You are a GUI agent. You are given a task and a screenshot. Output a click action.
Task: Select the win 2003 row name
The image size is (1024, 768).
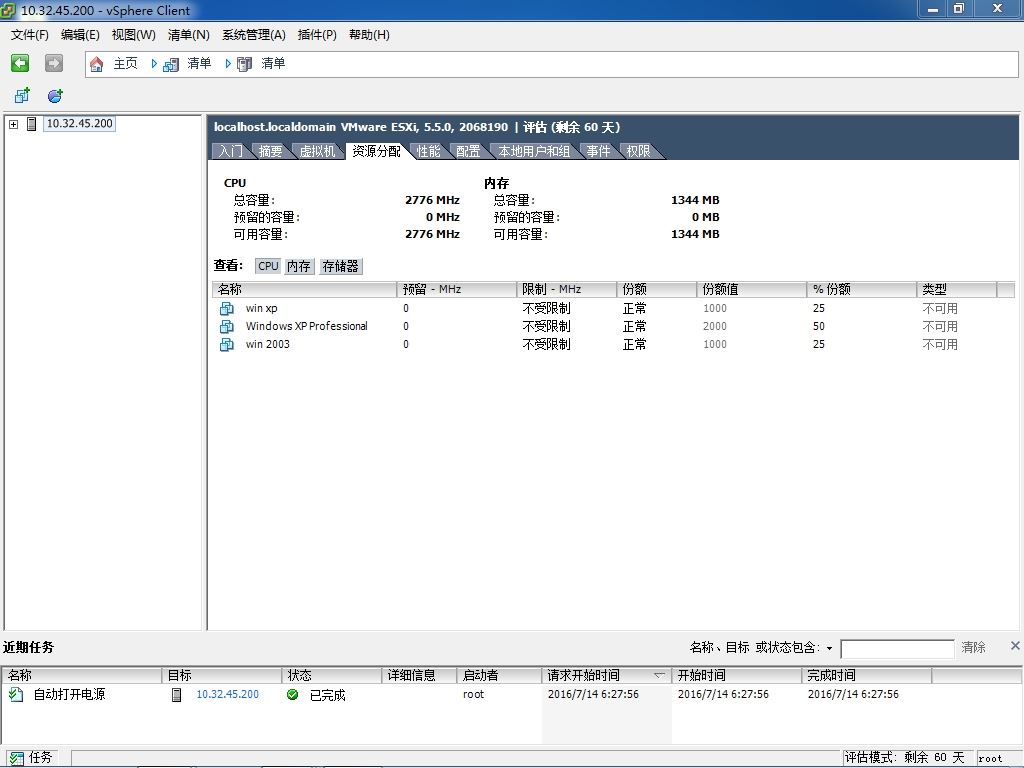[x=267, y=344]
